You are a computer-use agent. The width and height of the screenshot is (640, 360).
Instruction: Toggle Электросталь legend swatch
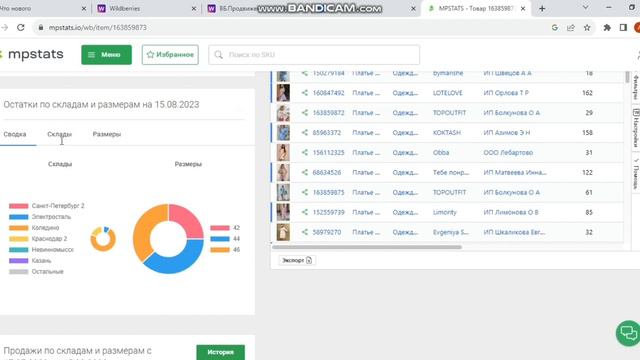[19, 217]
